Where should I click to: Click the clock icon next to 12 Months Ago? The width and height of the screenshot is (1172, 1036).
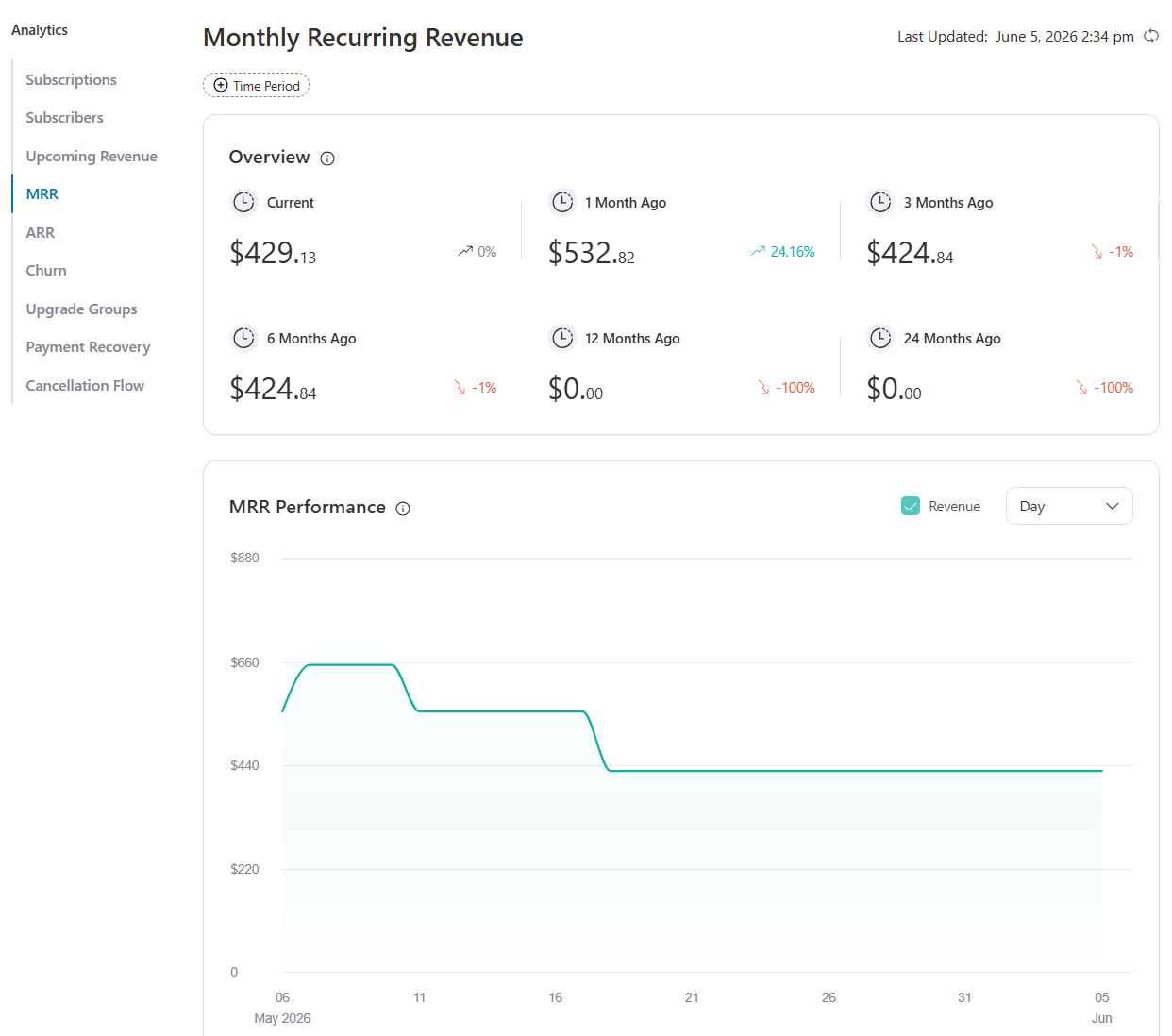pos(562,338)
